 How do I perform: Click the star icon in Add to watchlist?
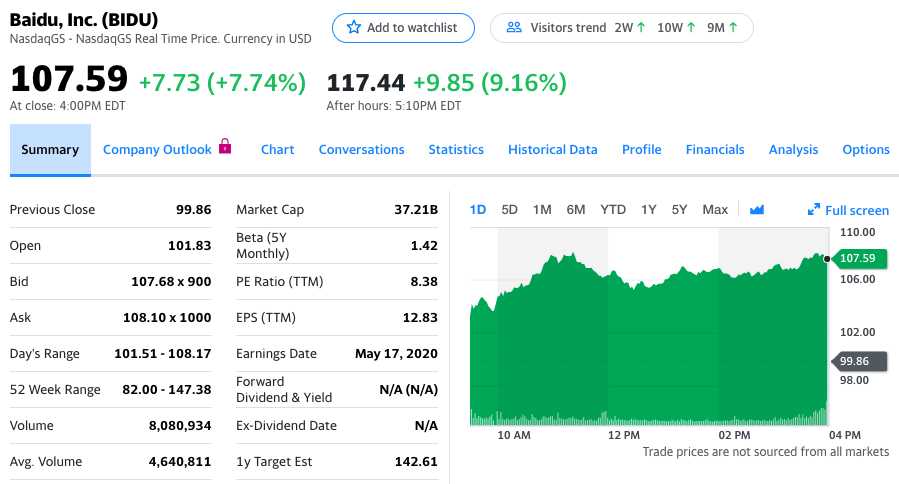[352, 28]
